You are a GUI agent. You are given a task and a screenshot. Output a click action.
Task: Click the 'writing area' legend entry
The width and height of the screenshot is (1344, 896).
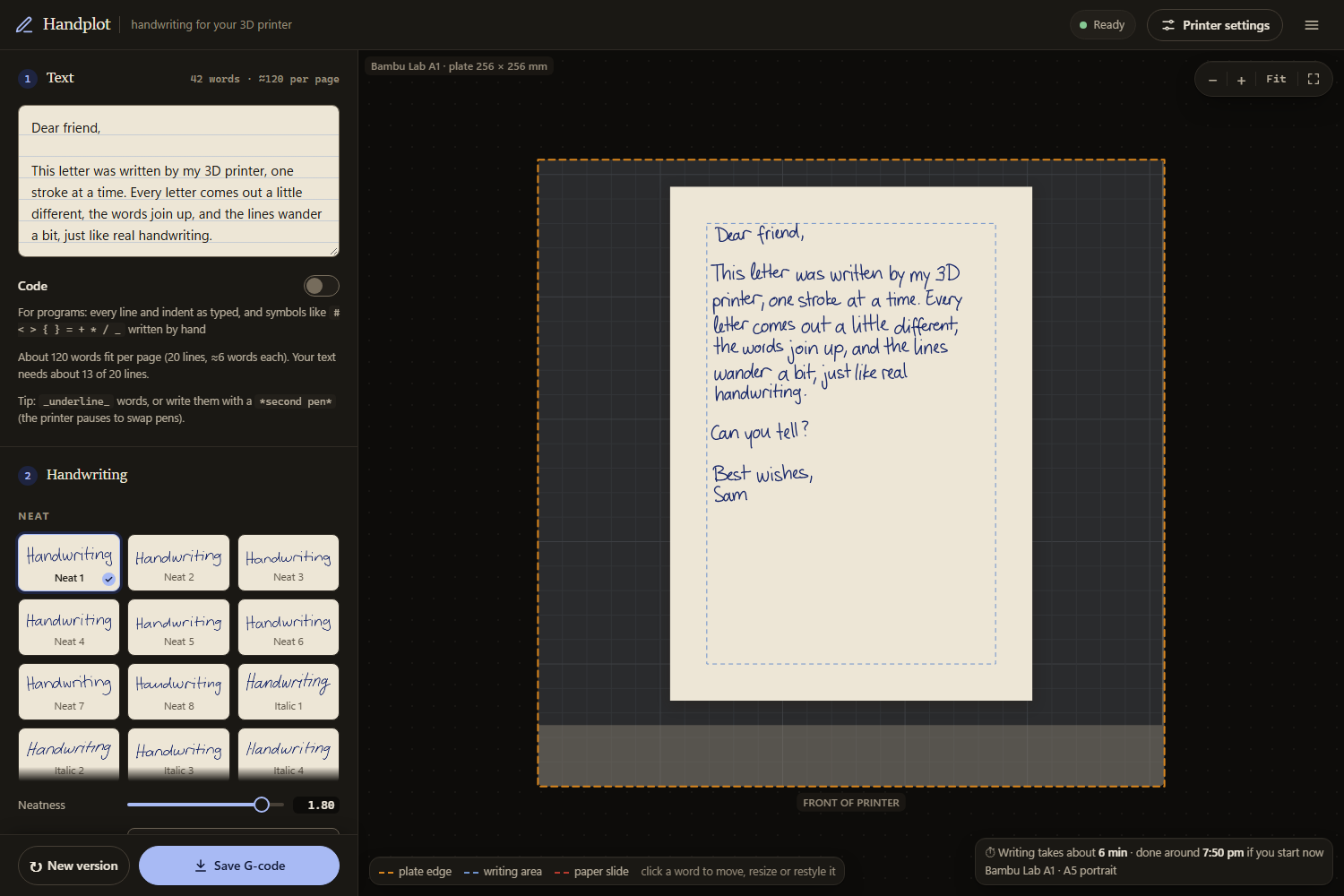[x=503, y=872]
